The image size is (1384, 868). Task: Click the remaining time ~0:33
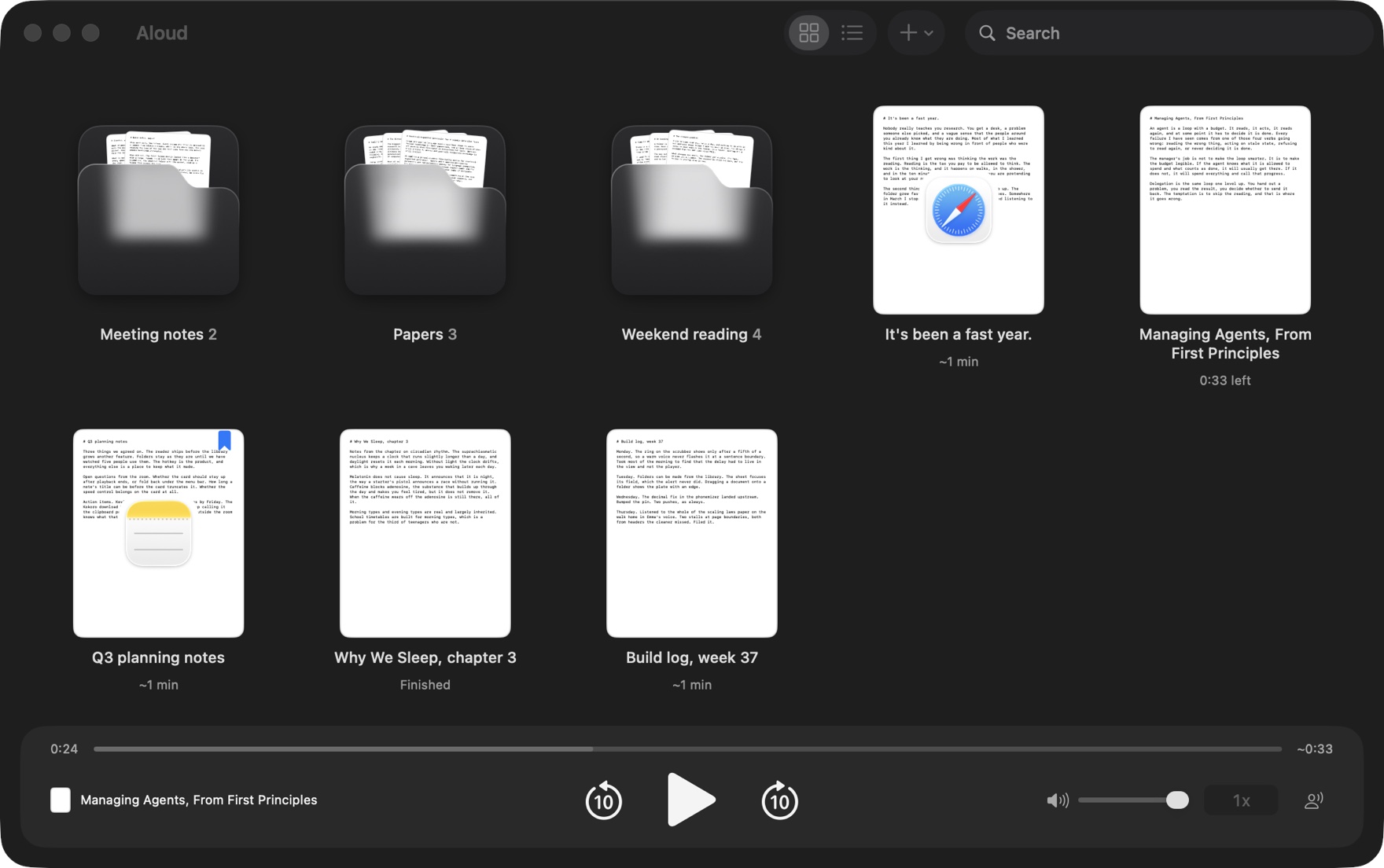tap(1314, 748)
